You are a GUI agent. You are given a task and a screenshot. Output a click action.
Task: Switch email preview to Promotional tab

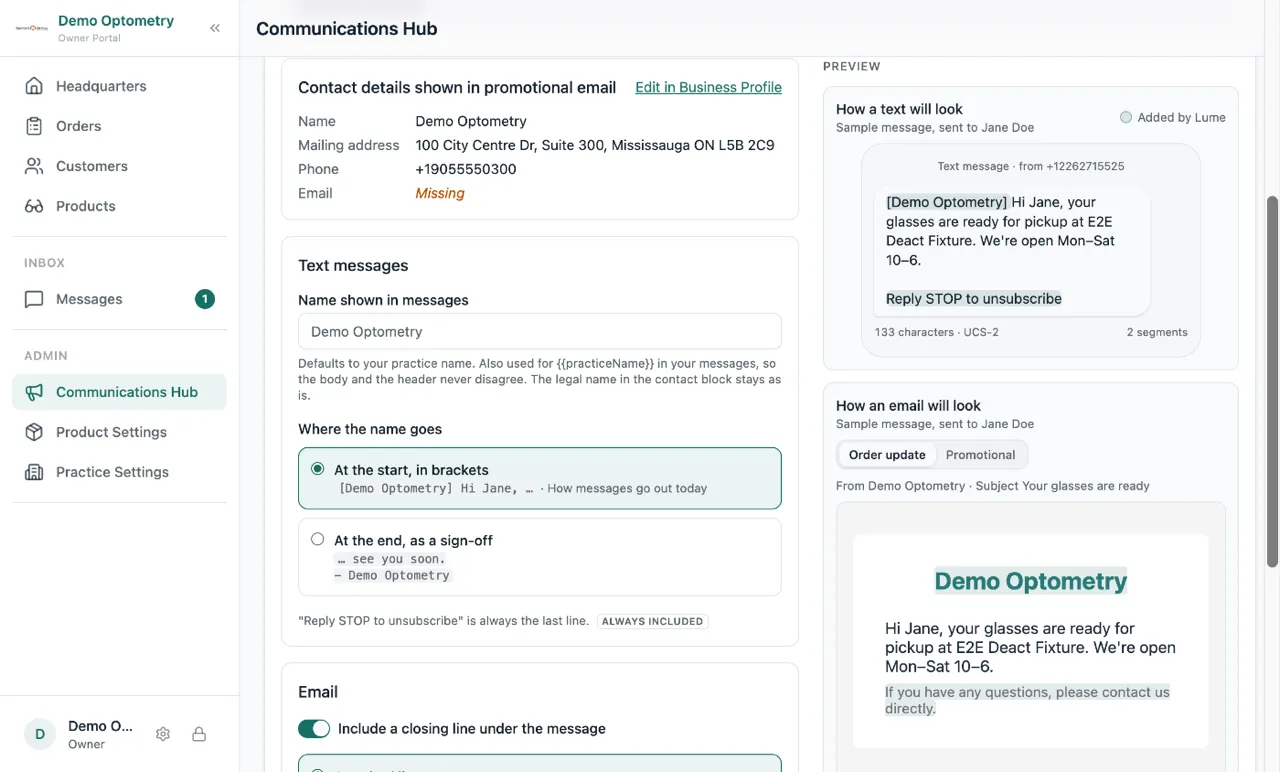(x=980, y=455)
